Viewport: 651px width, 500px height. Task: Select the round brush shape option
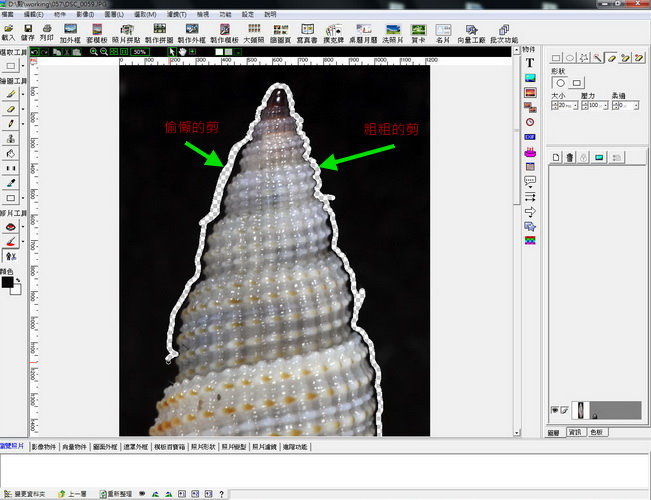click(559, 82)
